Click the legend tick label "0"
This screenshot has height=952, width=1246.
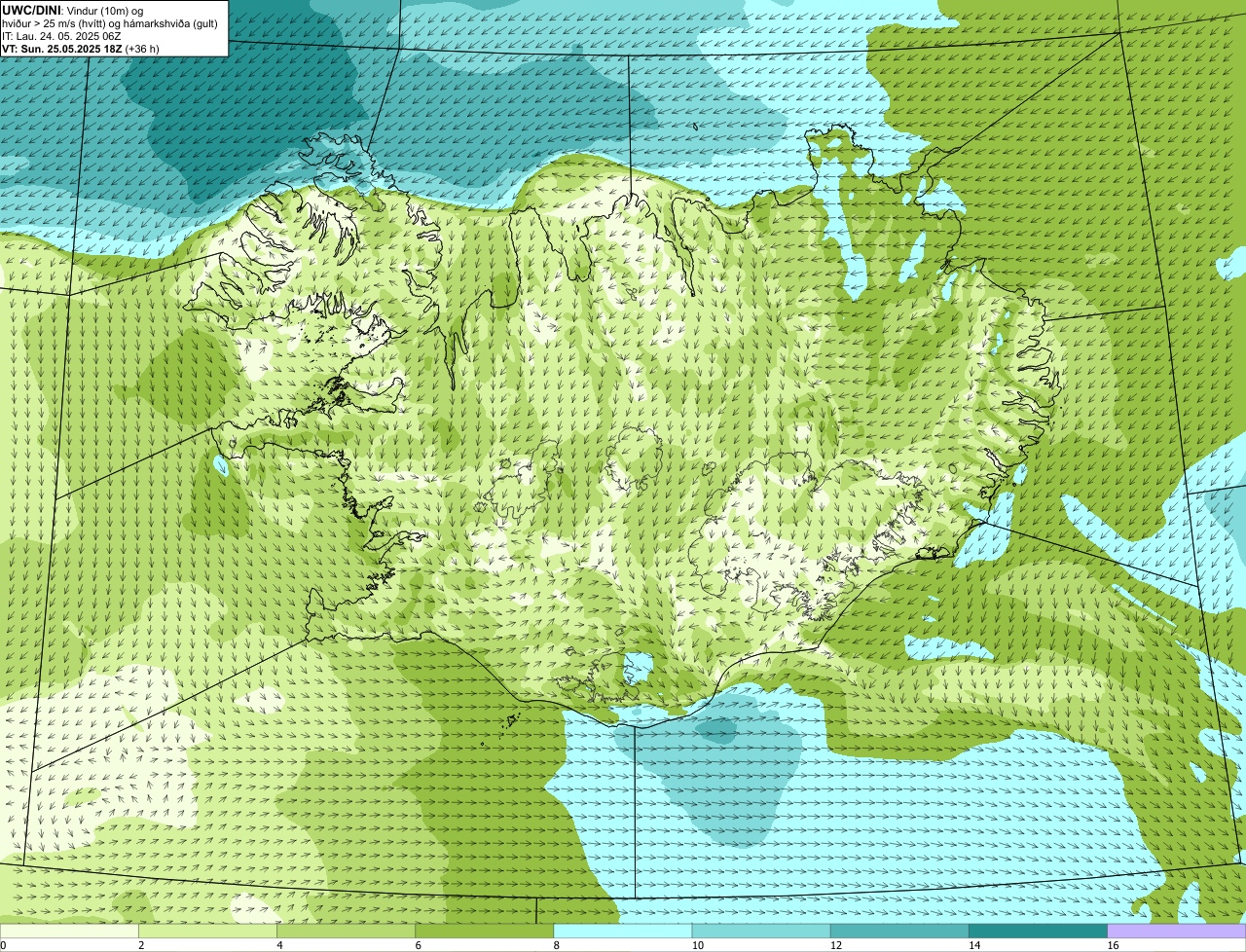coord(3,945)
